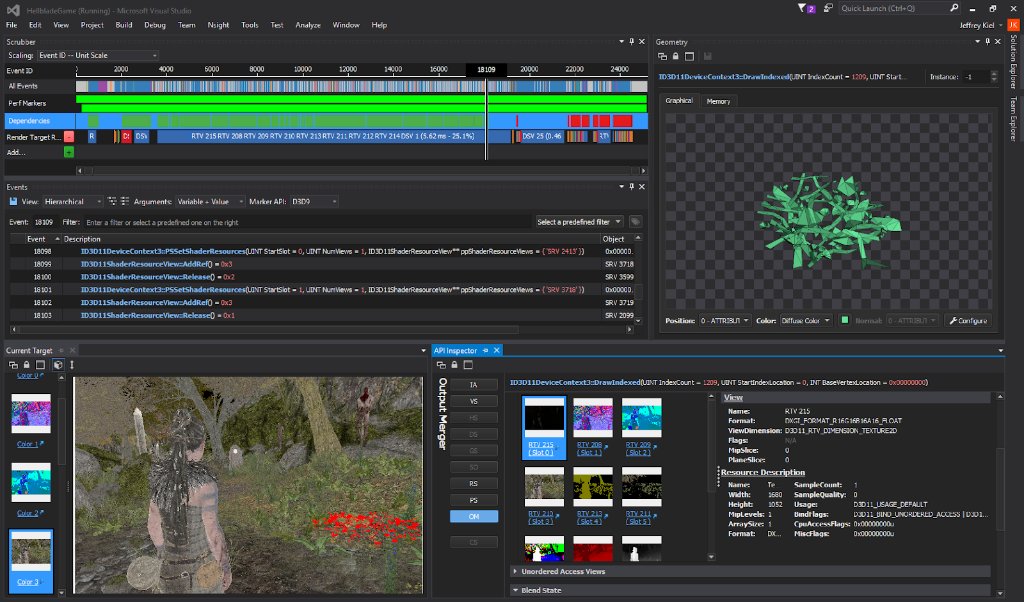Select event row 18101 in the Events list

323,290
